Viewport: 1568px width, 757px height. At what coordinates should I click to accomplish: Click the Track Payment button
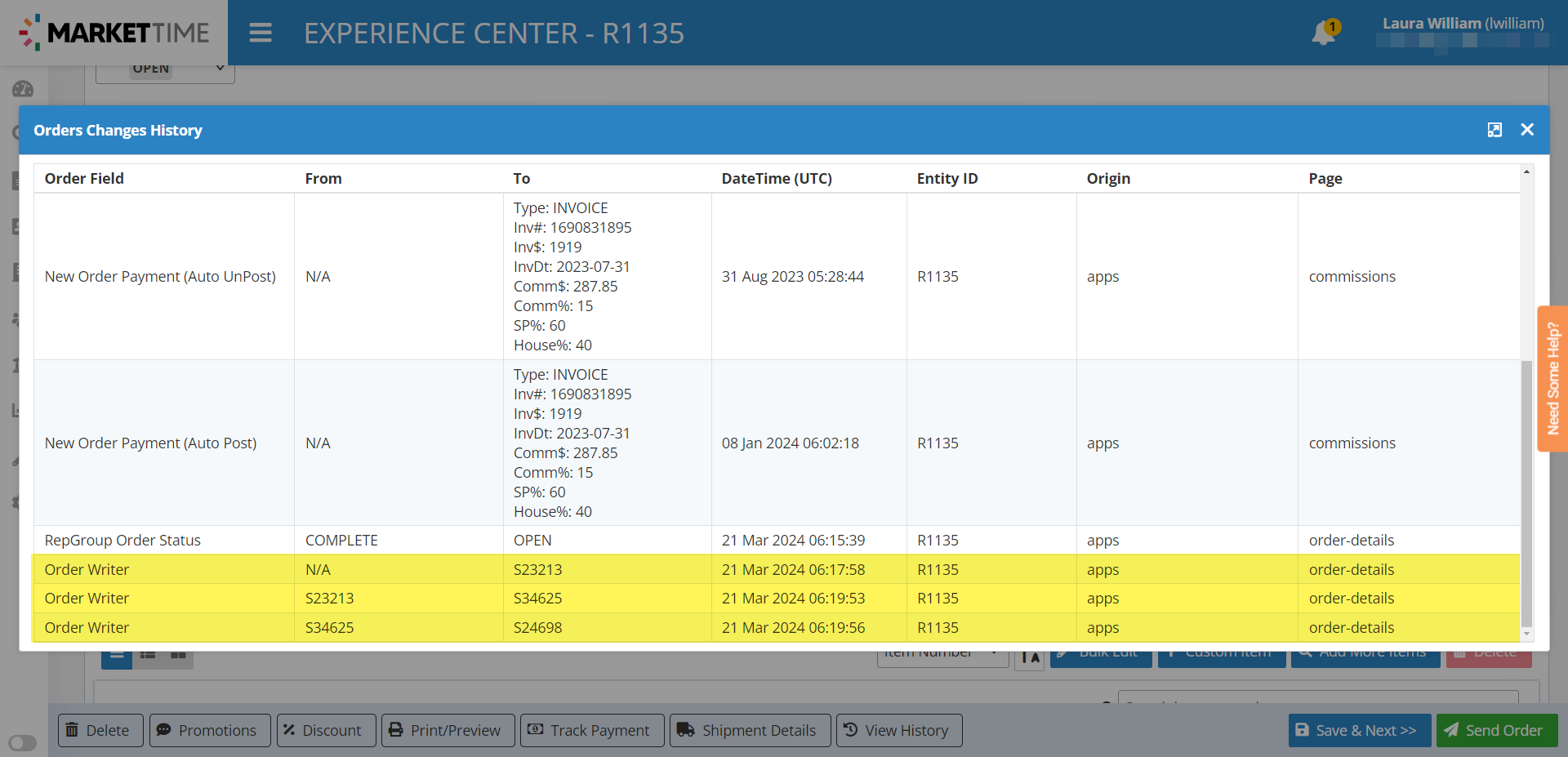point(588,730)
